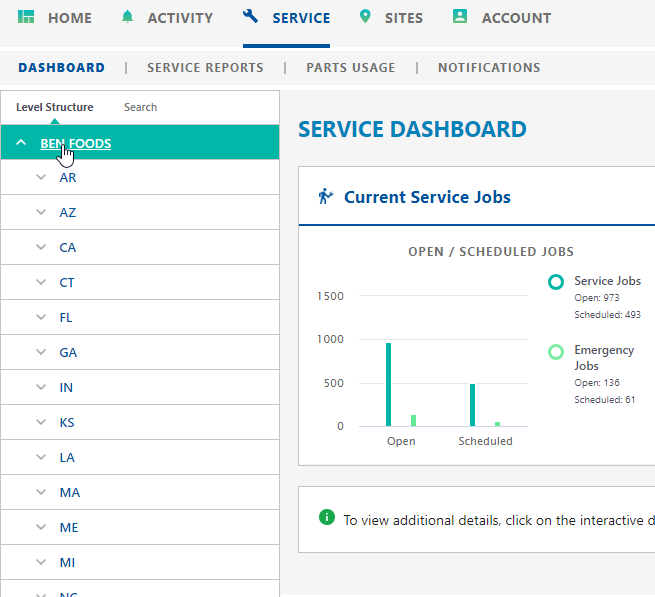Switch to the Search tab in sidebar

click(140, 107)
